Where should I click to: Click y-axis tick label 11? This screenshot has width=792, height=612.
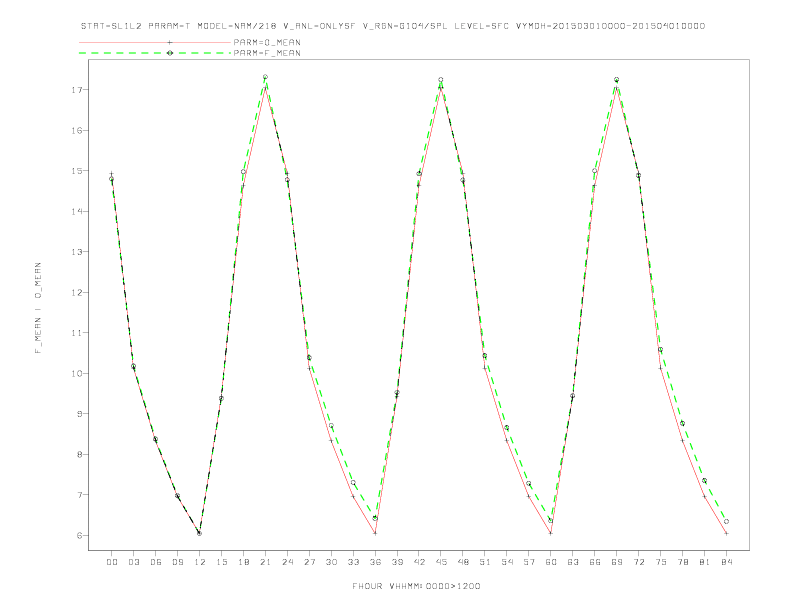[x=77, y=333]
